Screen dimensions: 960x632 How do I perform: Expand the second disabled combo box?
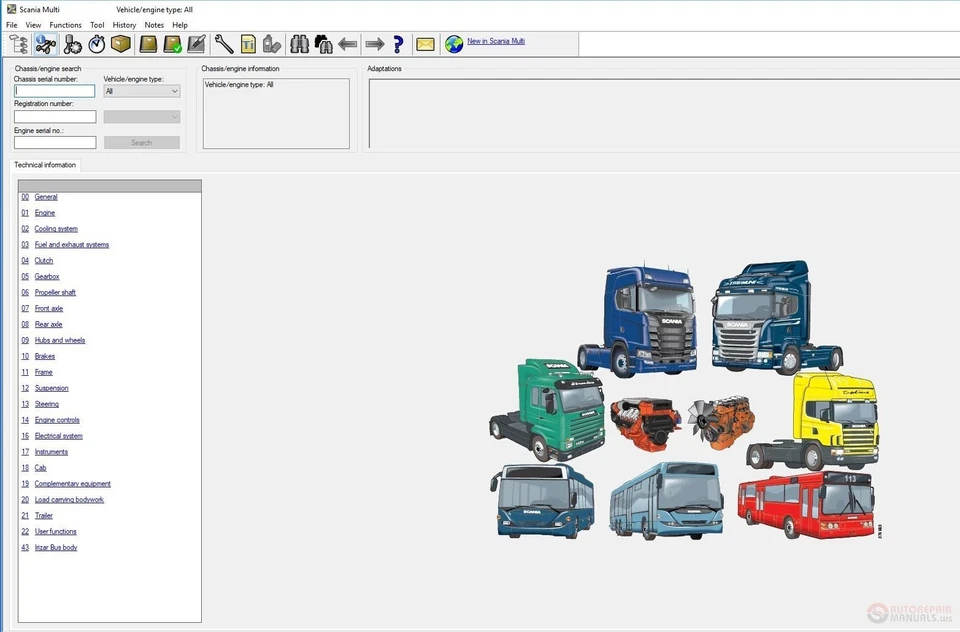click(x=141, y=116)
